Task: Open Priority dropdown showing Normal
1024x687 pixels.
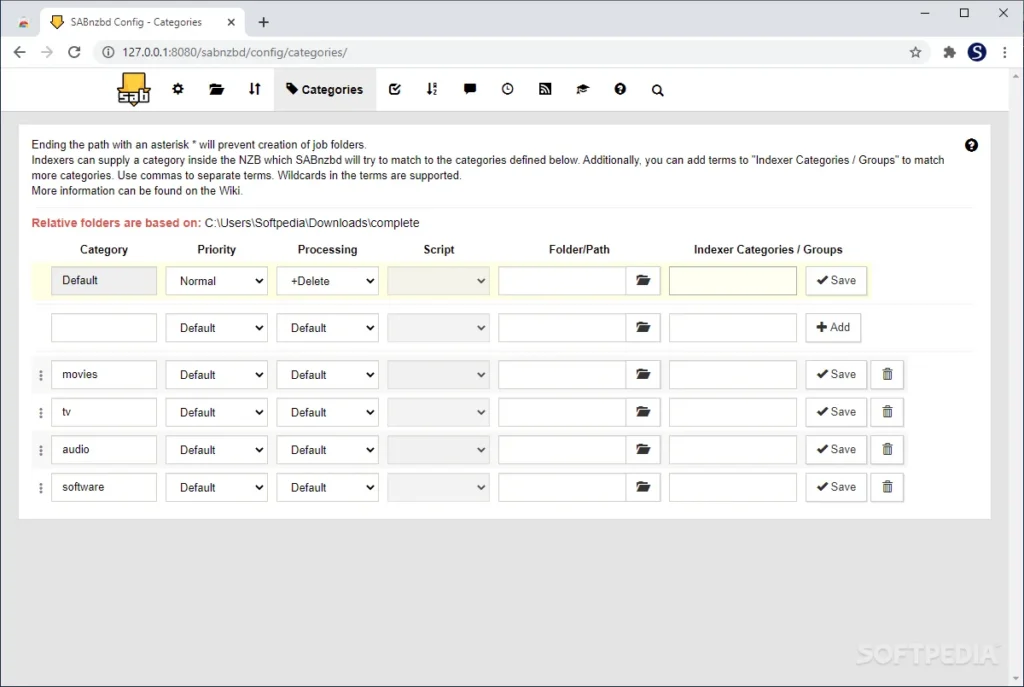Action: [216, 281]
